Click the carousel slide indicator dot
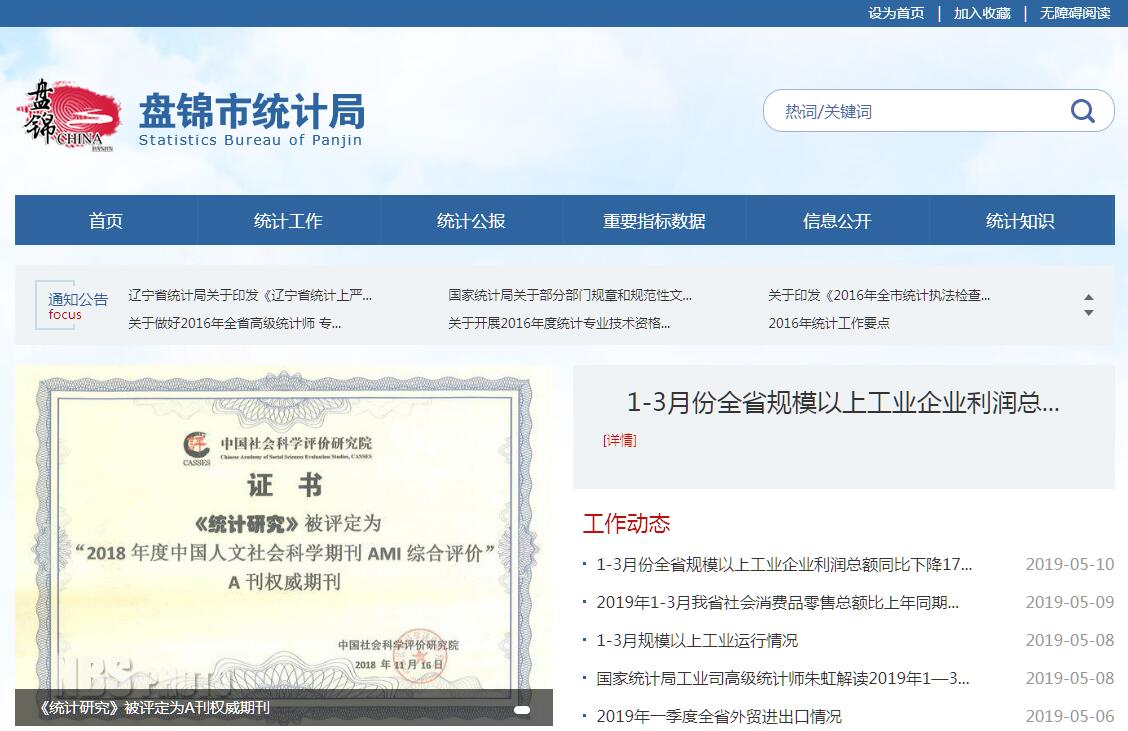This screenshot has height=731, width=1128. [521, 709]
